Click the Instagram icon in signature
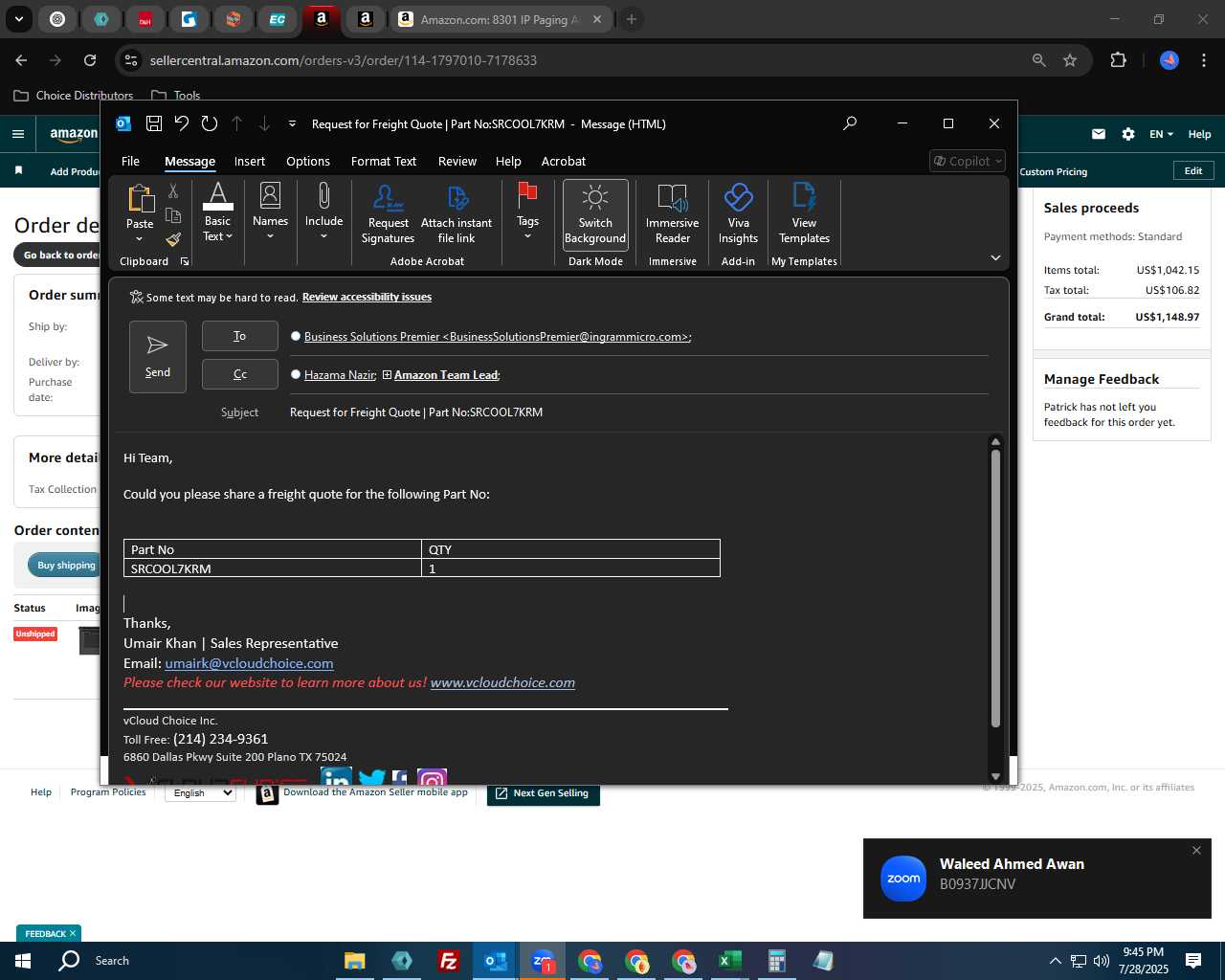This screenshot has height=980, width=1225. pos(432,778)
